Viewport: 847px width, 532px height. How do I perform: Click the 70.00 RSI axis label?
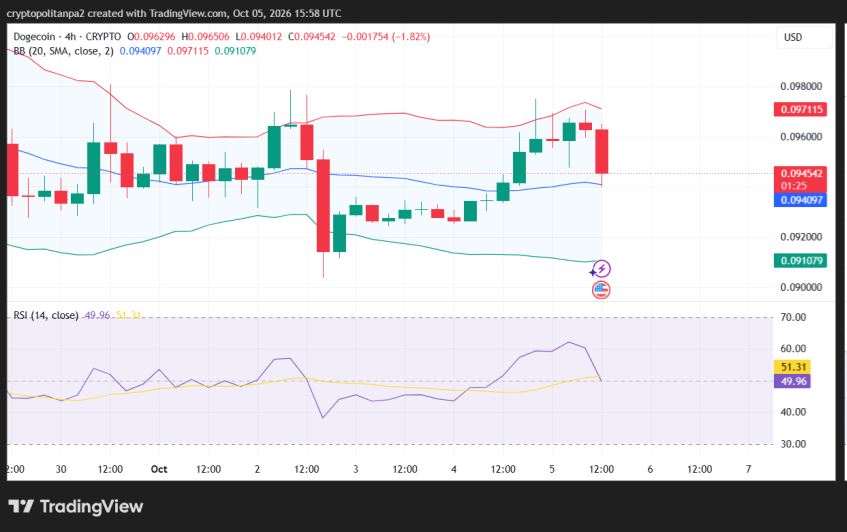click(793, 317)
